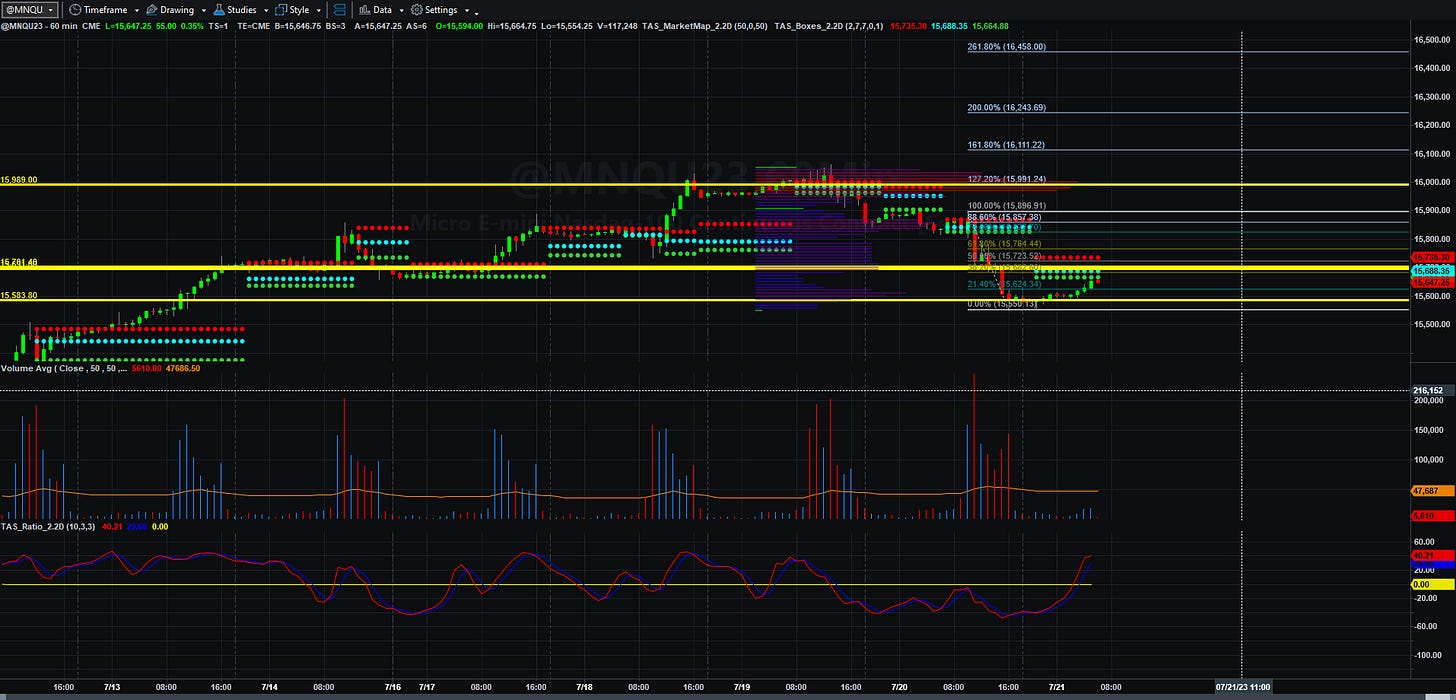Click the Drawing pencil icon
Image resolution: width=1456 pixels, height=700 pixels.
(x=151, y=10)
